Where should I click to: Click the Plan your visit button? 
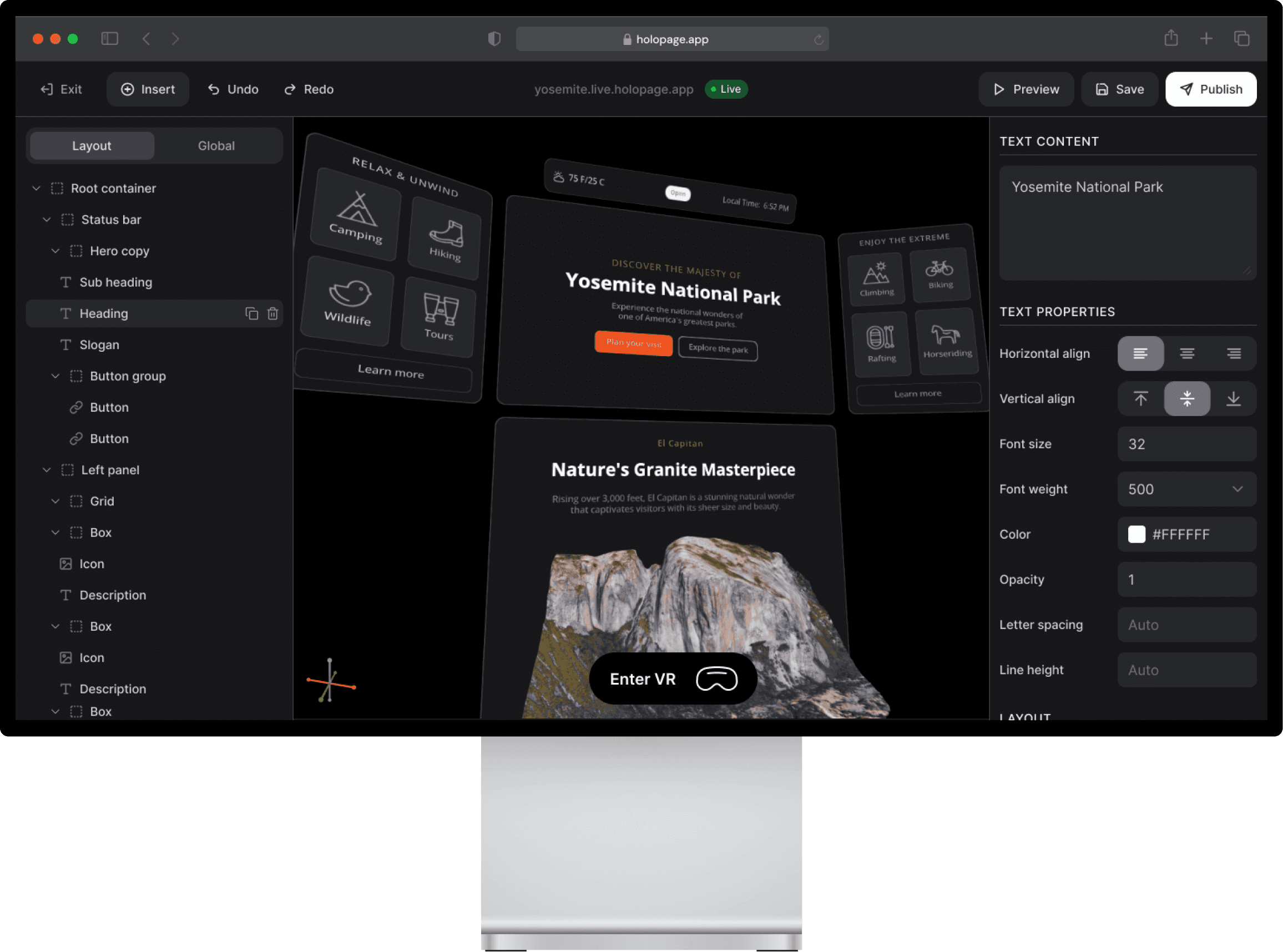[633, 343]
